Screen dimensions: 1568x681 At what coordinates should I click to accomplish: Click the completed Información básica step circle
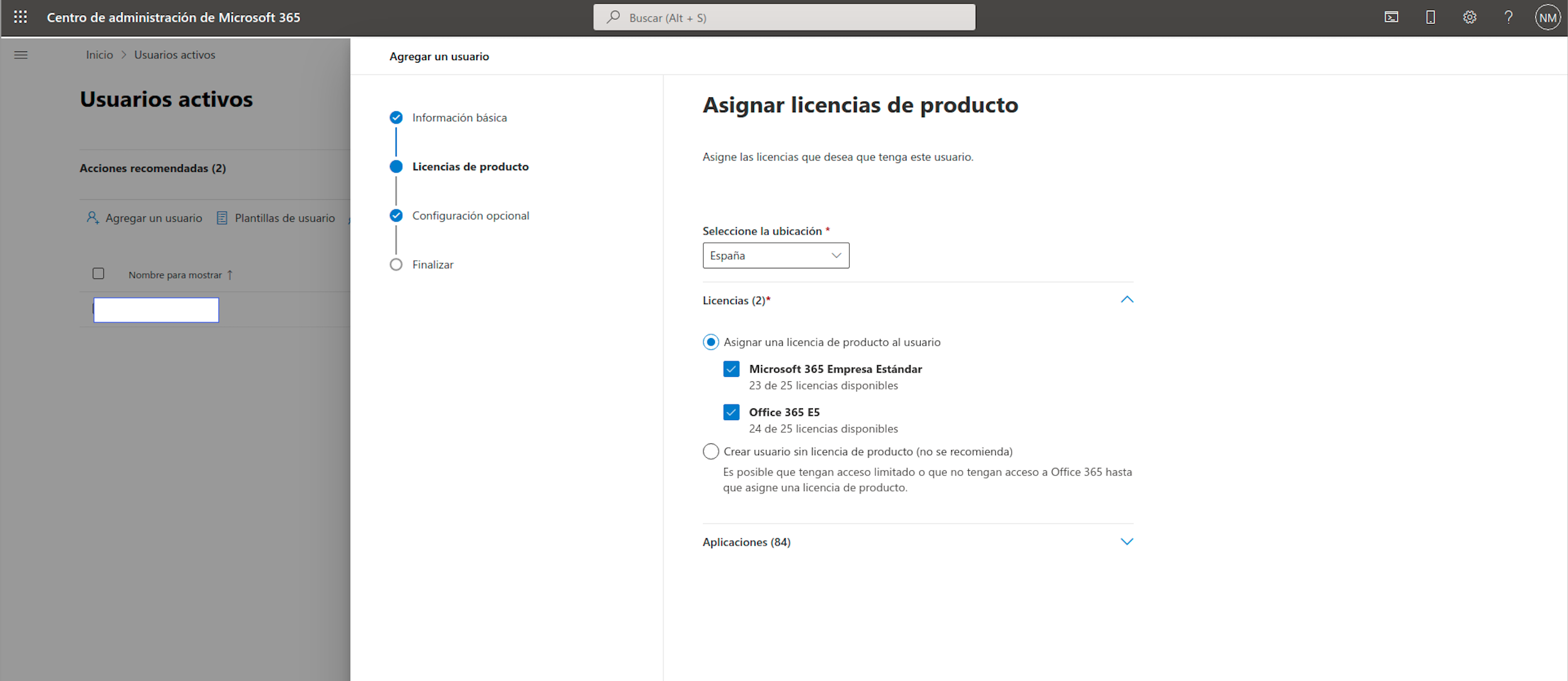pos(396,118)
